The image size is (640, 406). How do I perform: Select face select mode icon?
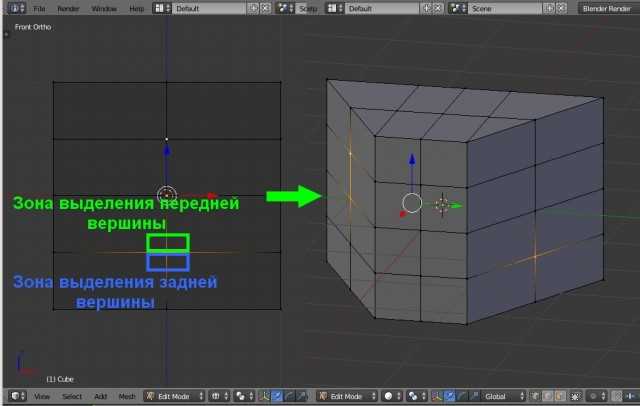click(x=560, y=396)
